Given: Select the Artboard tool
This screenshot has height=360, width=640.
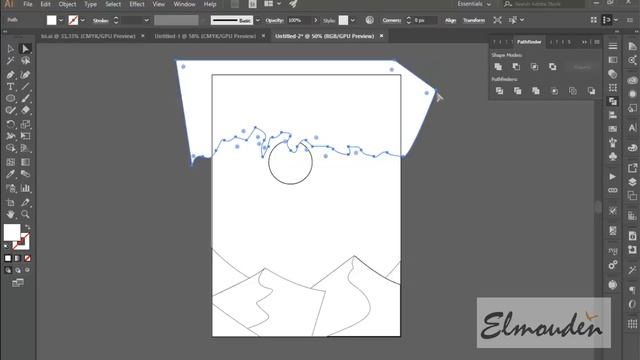Looking at the screenshot, I should (x=11, y=202).
